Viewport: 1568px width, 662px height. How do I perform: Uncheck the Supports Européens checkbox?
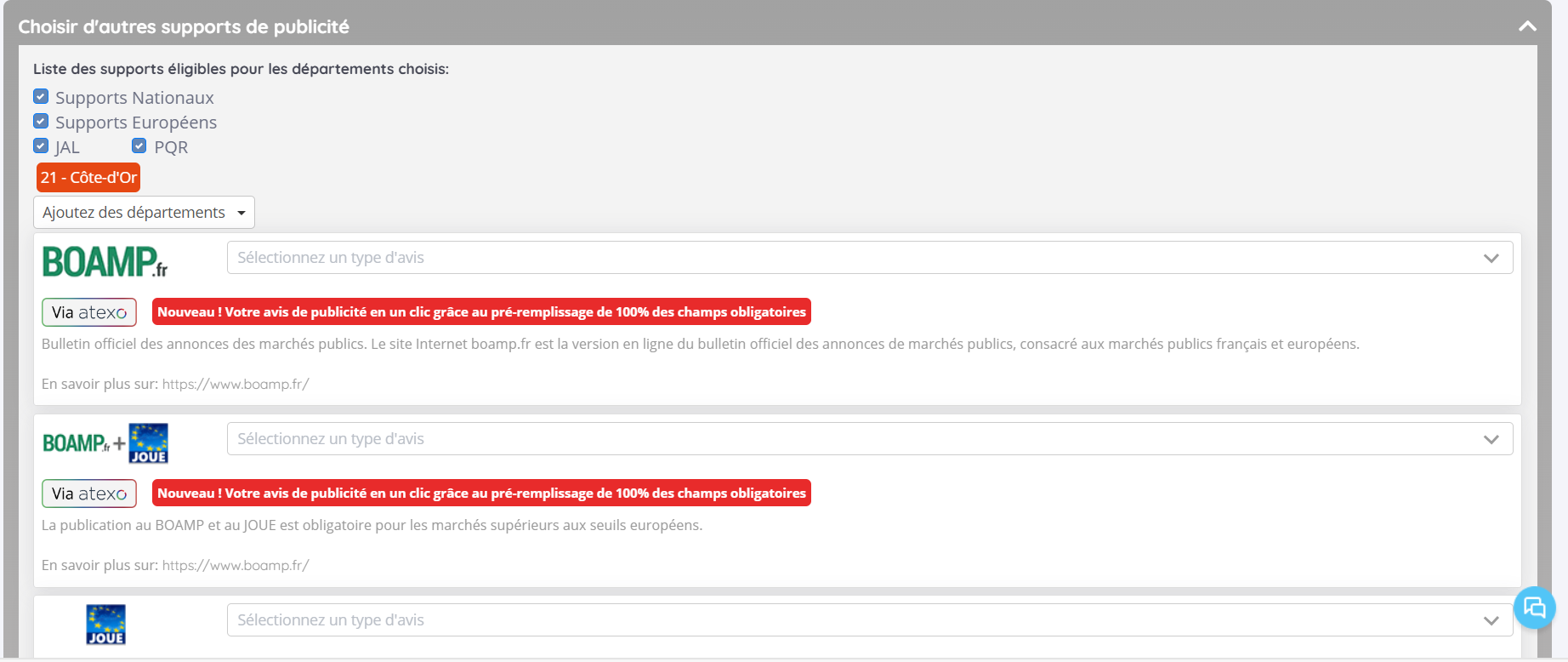pos(41,122)
